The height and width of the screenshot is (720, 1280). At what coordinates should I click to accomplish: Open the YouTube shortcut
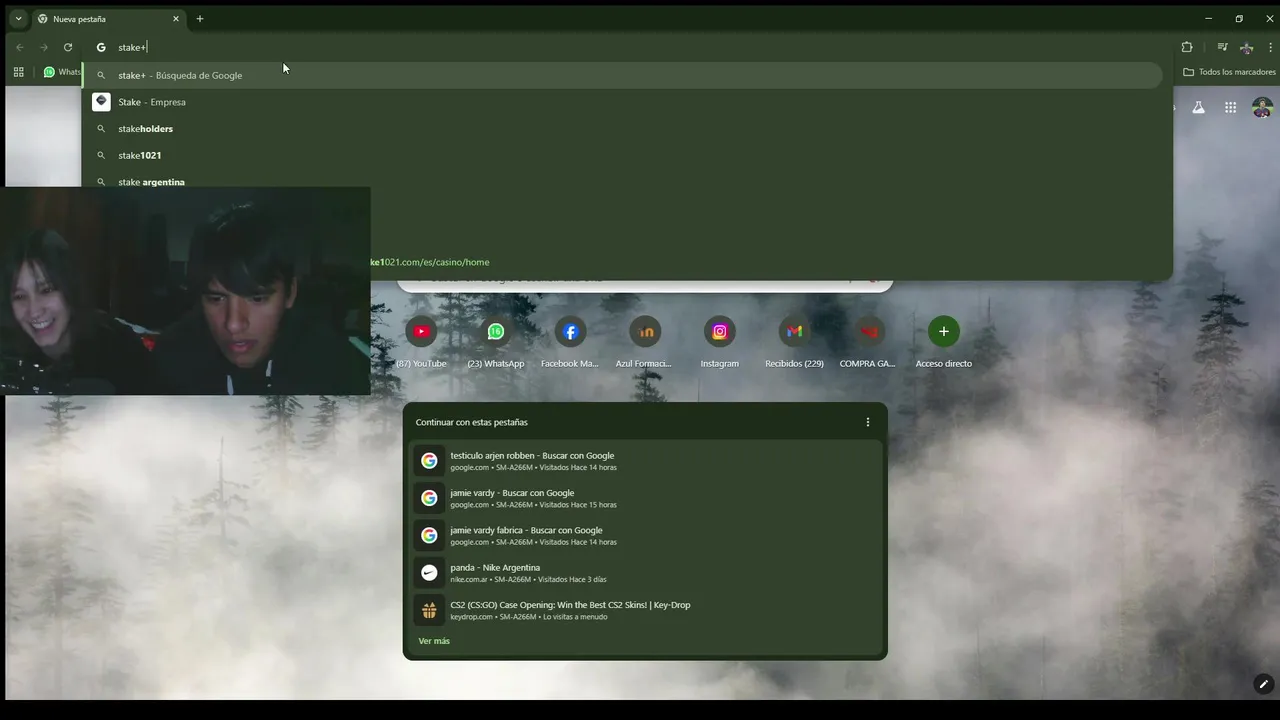421,341
